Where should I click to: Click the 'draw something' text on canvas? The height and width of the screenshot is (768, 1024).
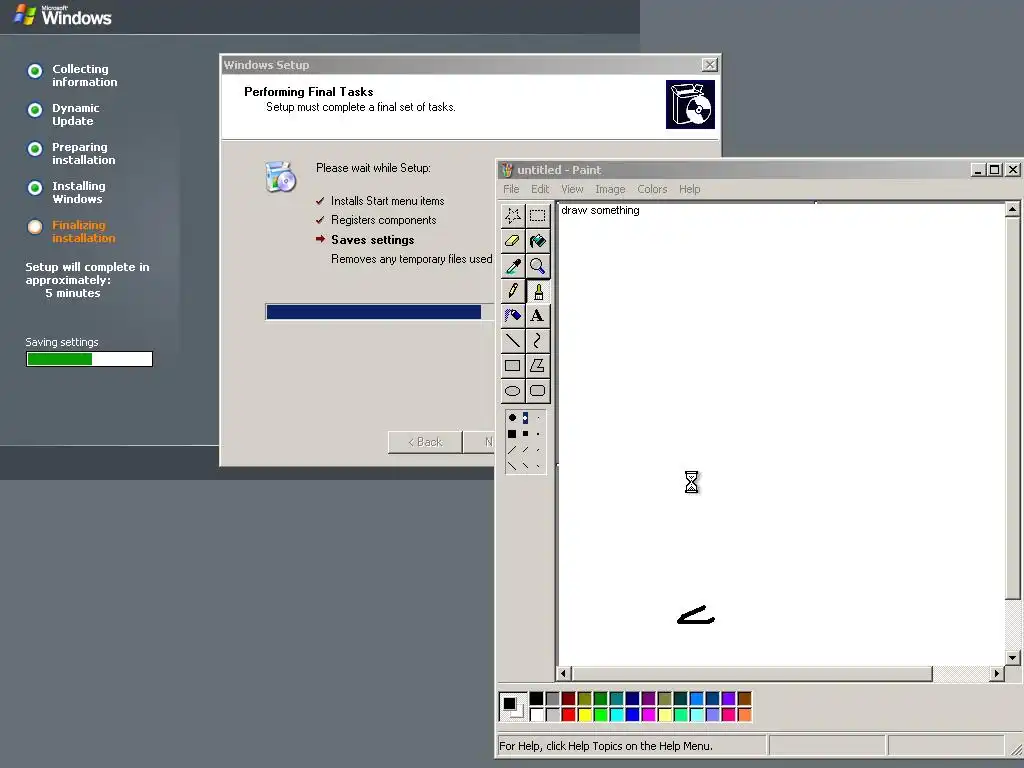click(600, 210)
